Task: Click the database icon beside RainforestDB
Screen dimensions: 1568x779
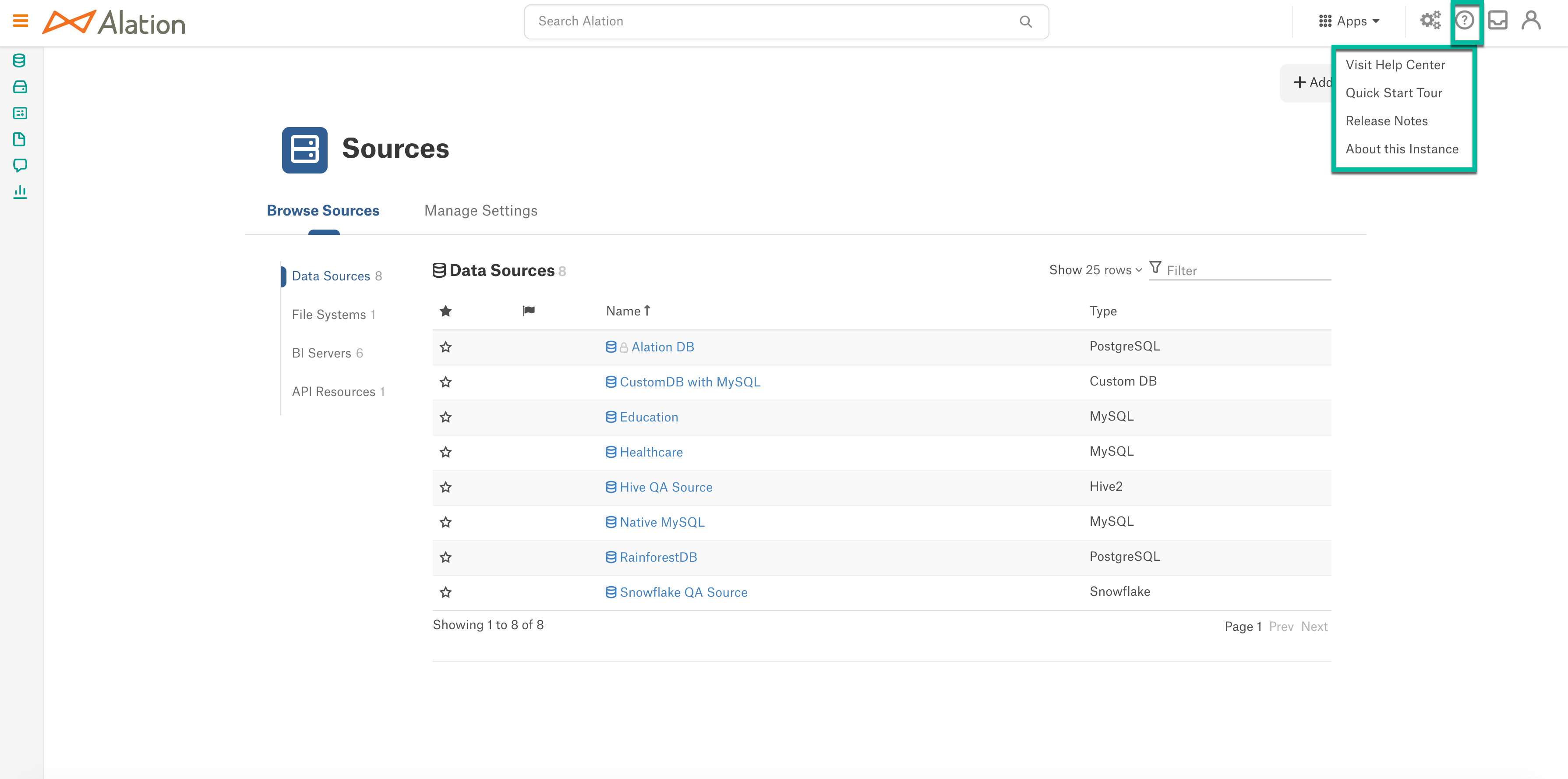Action: (611, 557)
